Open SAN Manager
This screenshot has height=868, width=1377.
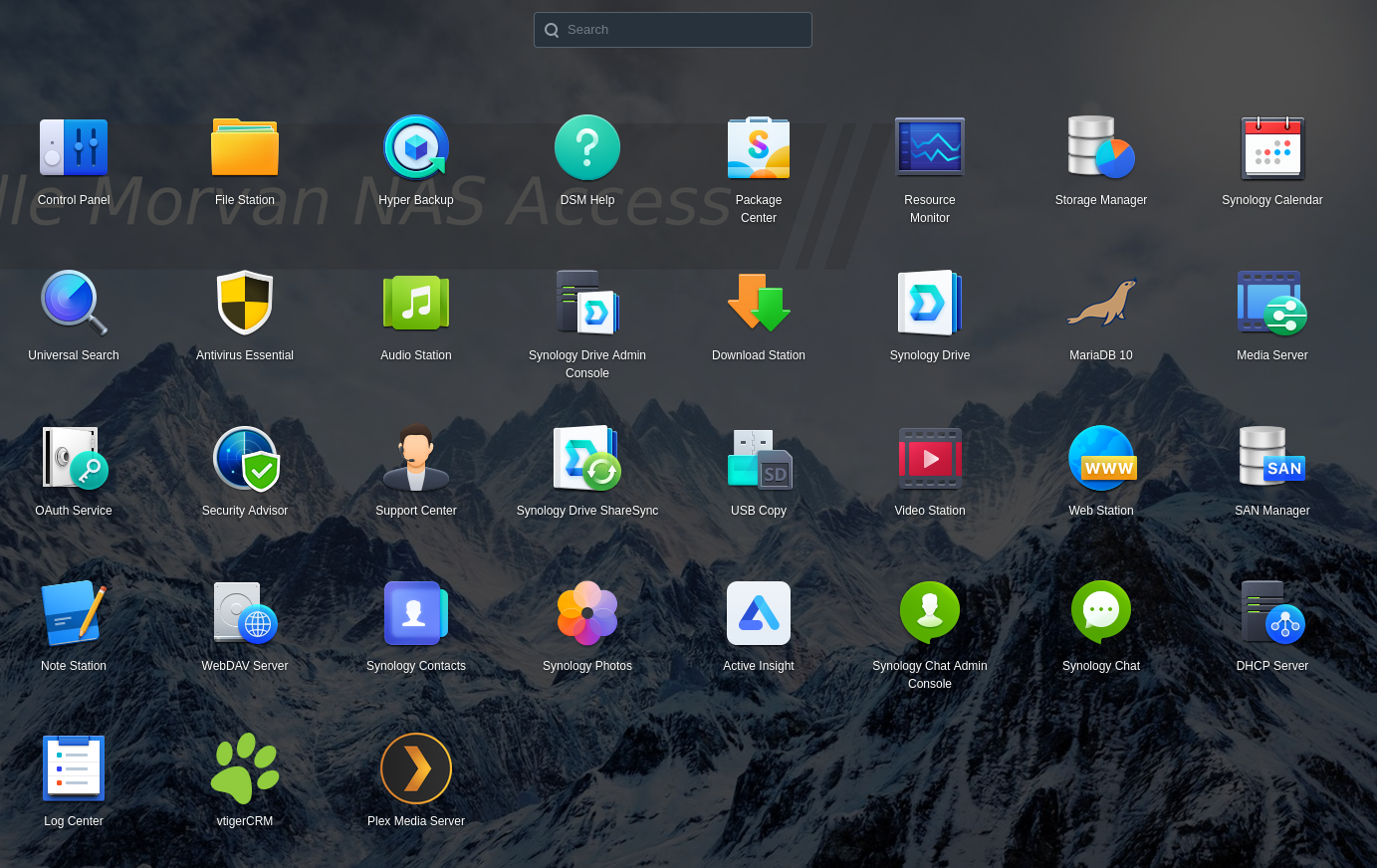pos(1272,458)
